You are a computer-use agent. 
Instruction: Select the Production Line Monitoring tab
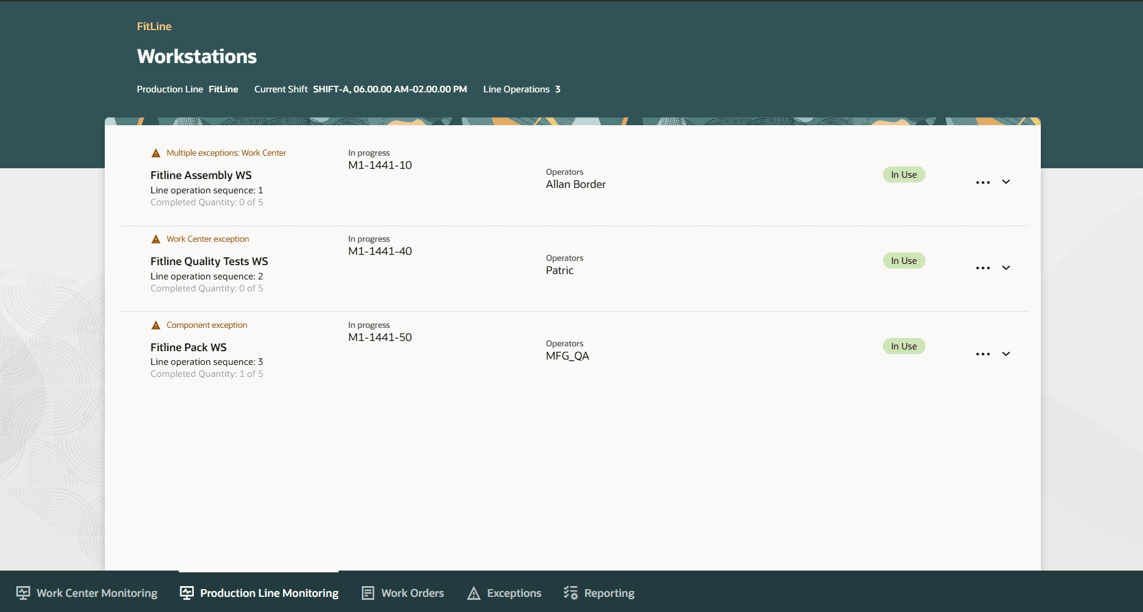click(259, 593)
